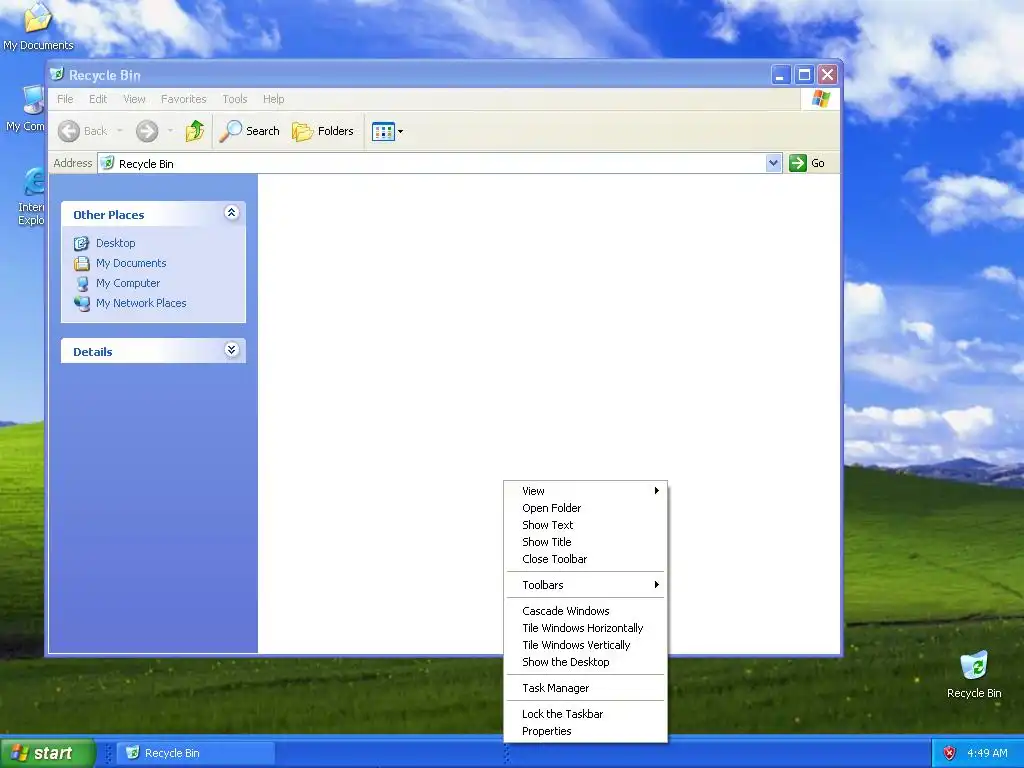Open the Tools menu

(234, 99)
